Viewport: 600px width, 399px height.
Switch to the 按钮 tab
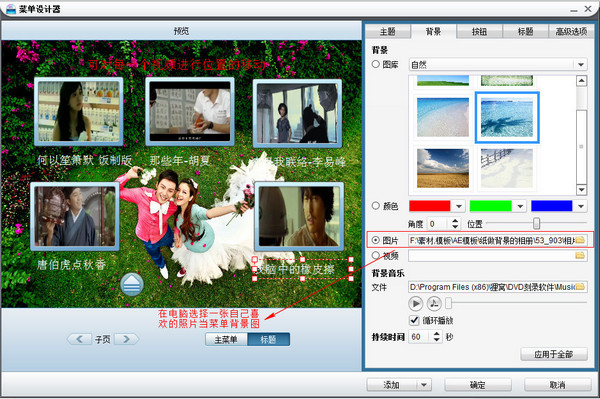[x=479, y=32]
